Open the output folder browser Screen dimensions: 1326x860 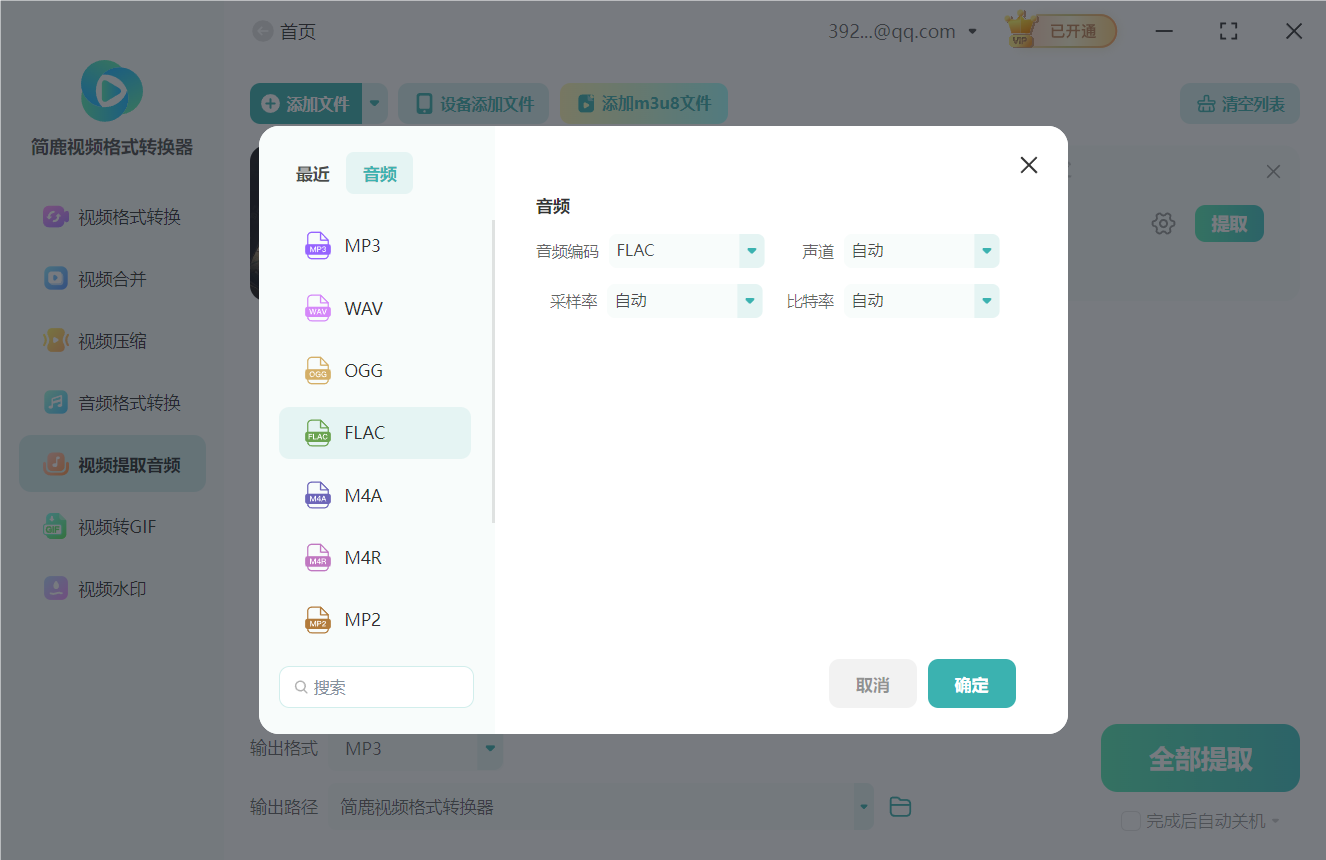pos(899,806)
